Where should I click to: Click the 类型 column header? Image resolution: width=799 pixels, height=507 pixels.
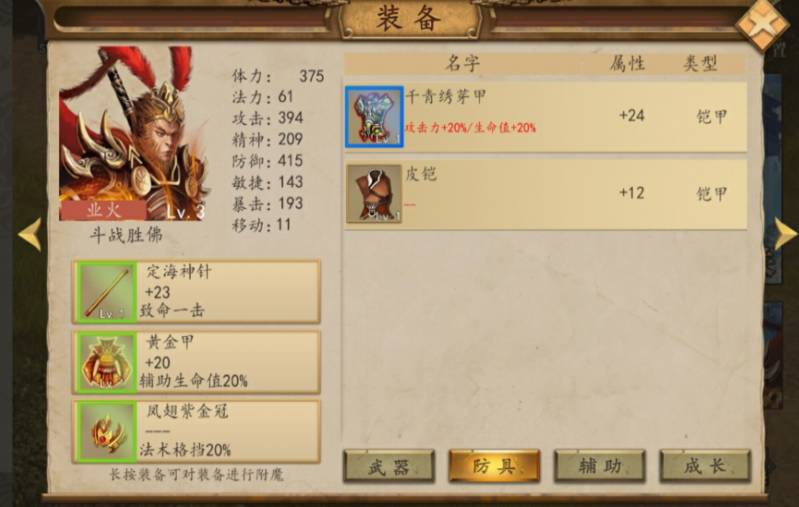pos(700,64)
